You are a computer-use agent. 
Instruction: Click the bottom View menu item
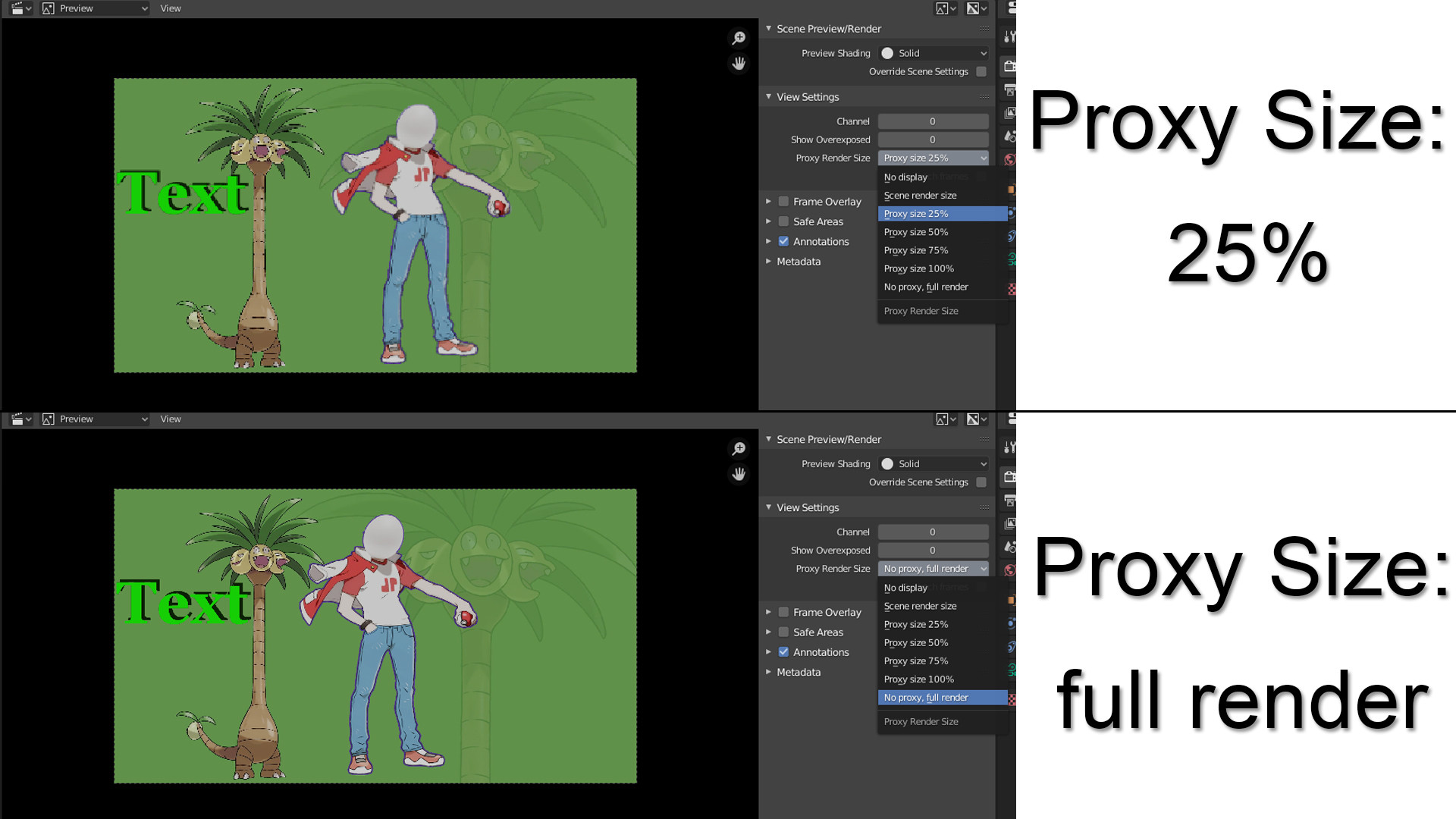click(170, 419)
